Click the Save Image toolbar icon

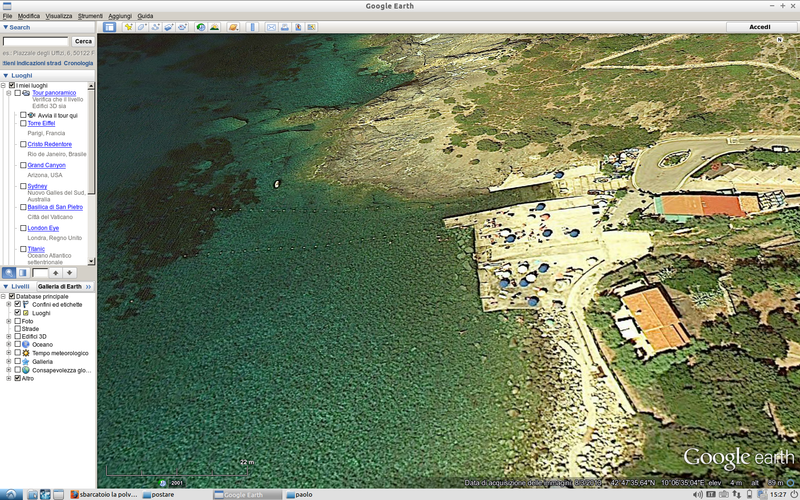pyautogui.click(x=298, y=27)
